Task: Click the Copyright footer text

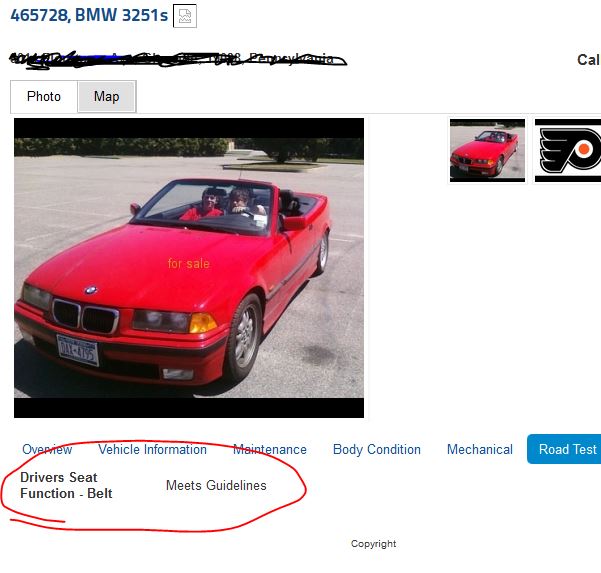Action: pos(374,544)
